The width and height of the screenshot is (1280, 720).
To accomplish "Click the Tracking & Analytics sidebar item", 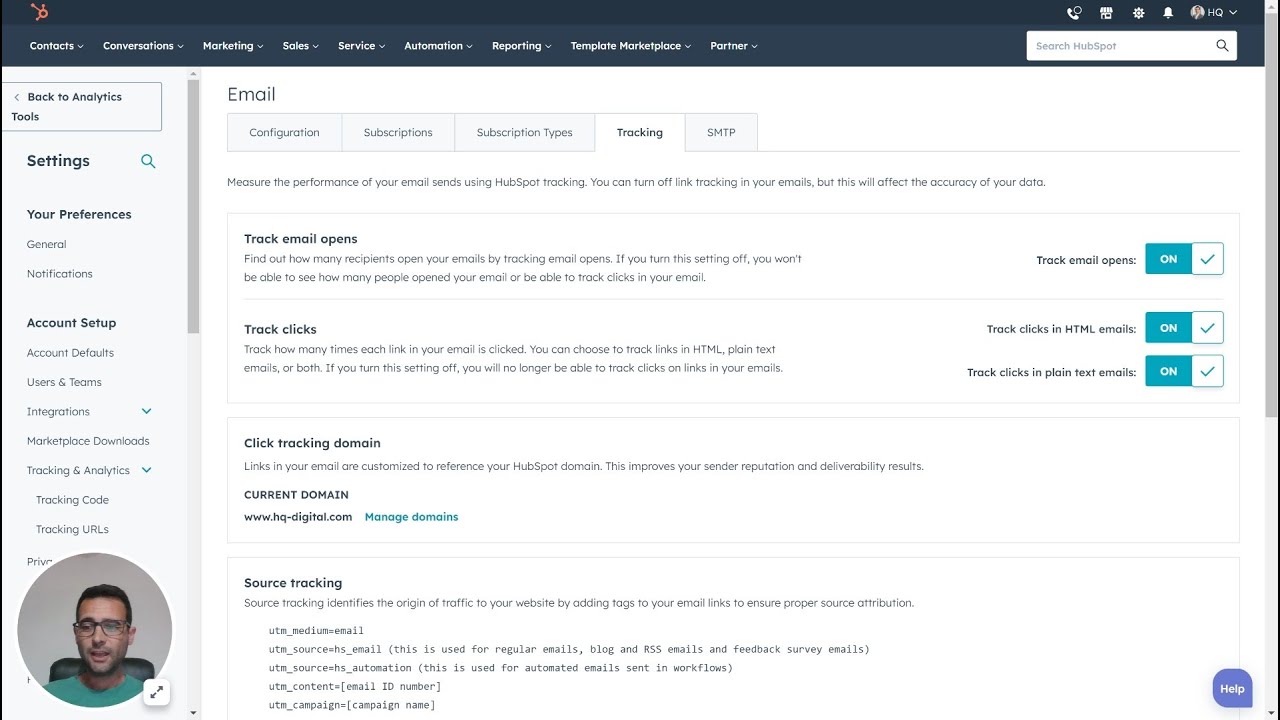I will [78, 470].
